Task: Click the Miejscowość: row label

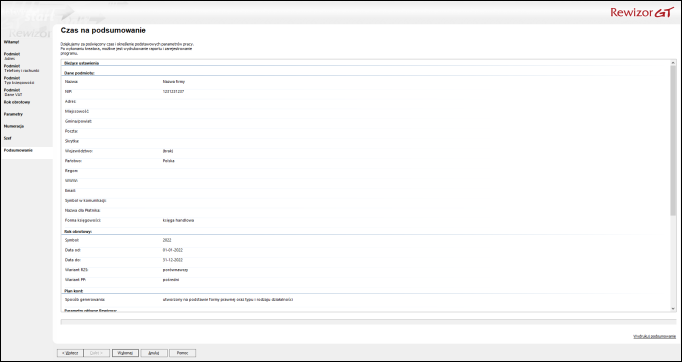Action: 77,111
